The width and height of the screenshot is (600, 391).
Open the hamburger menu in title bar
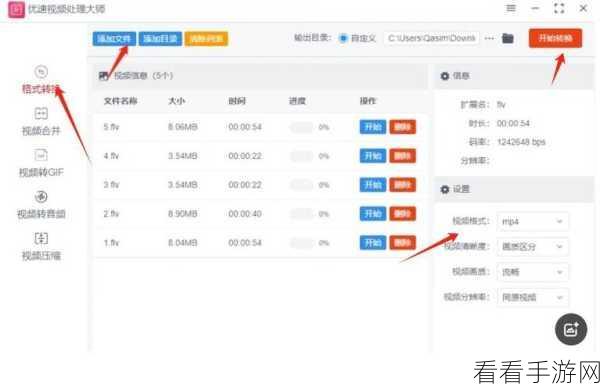click(511, 8)
